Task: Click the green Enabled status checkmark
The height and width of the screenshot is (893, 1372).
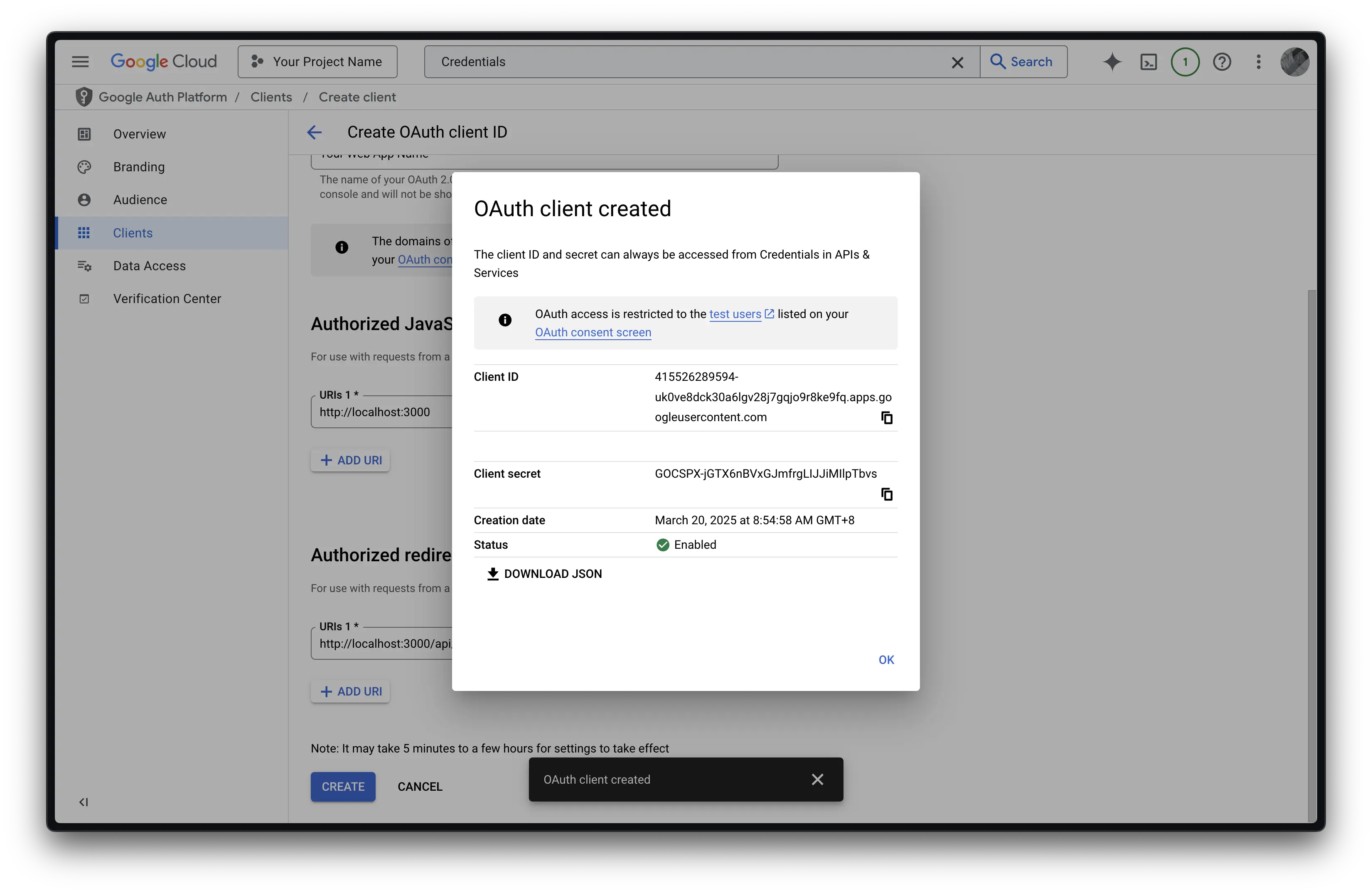Action: coord(662,545)
